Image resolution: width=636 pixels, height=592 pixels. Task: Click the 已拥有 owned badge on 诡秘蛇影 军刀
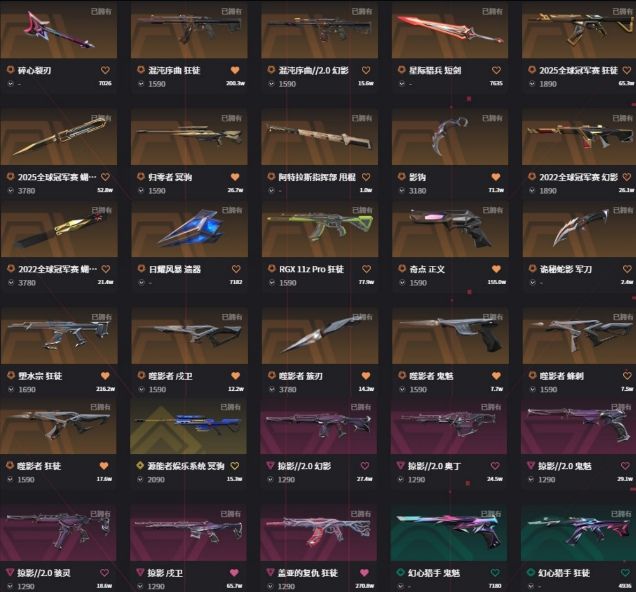[x=623, y=210]
